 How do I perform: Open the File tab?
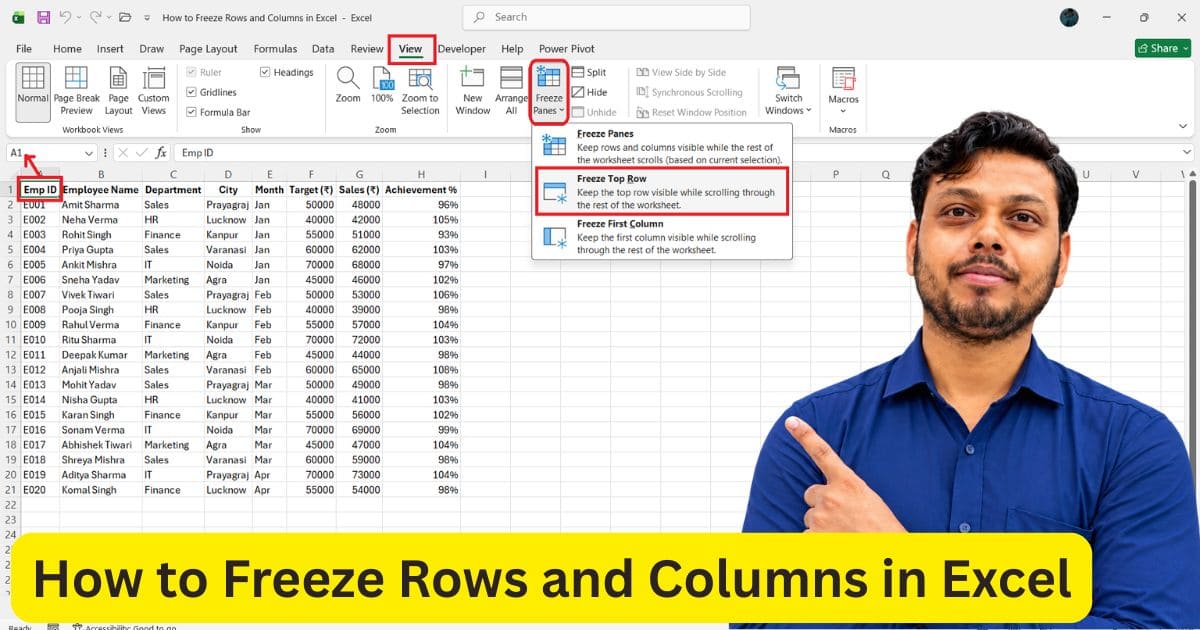(24, 48)
